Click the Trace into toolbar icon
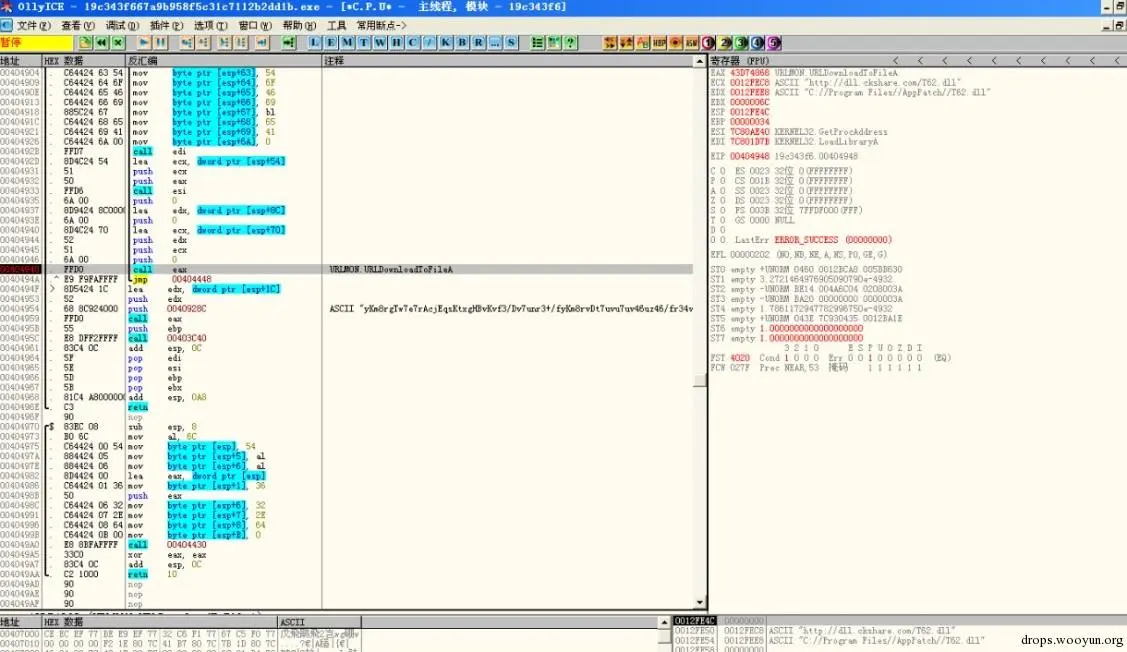This screenshot has height=652, width=1127. tap(224, 42)
